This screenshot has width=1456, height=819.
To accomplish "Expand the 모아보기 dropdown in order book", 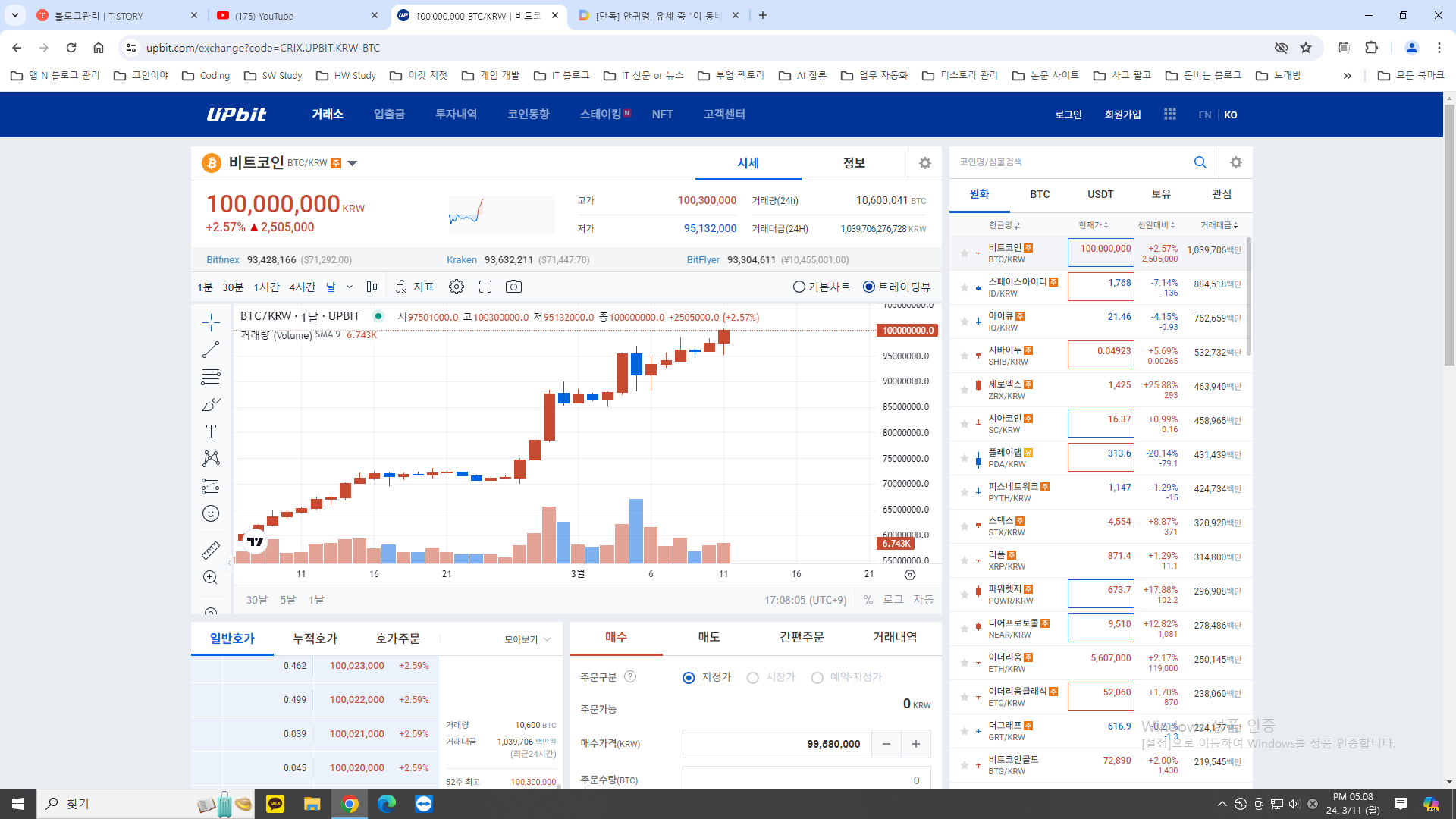I will tap(528, 639).
